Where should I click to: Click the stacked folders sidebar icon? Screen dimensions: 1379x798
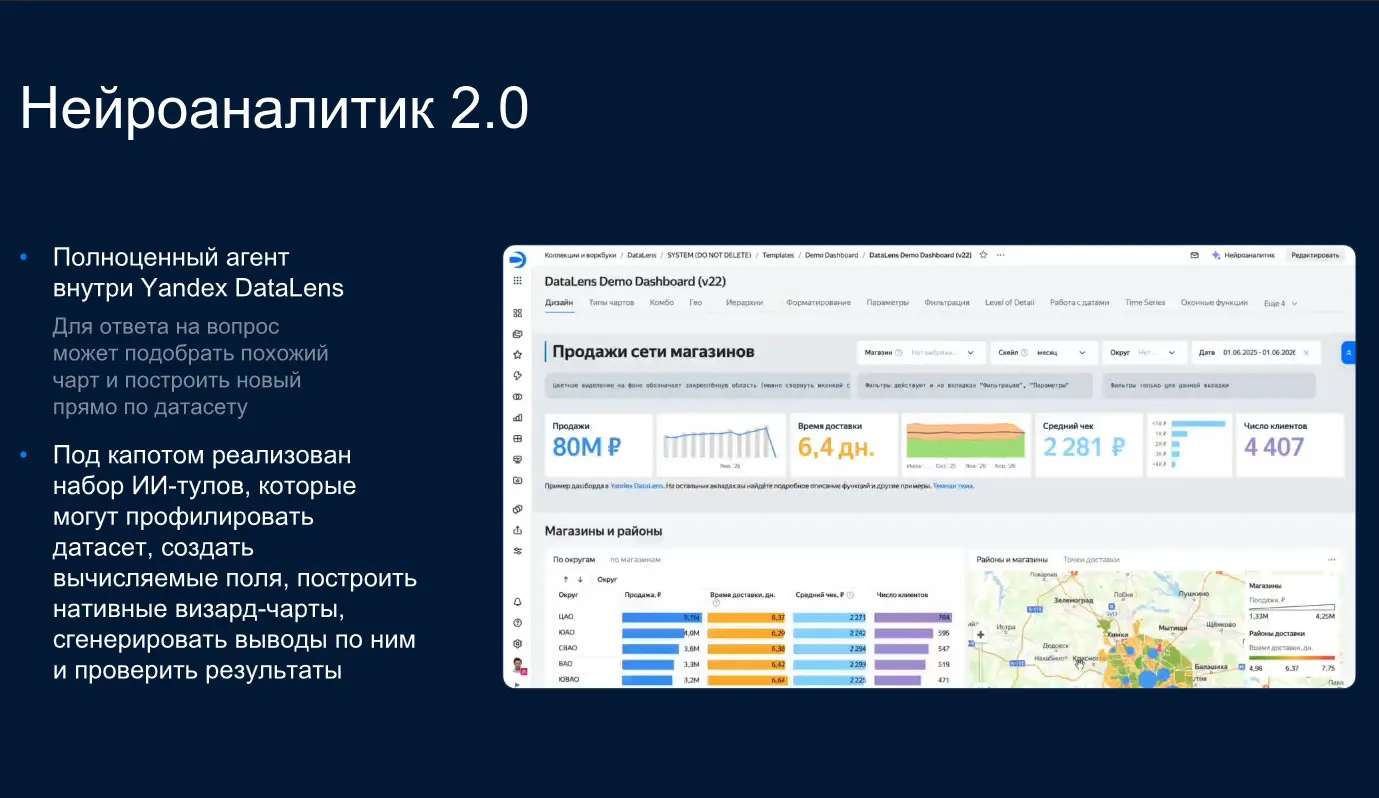point(517,334)
